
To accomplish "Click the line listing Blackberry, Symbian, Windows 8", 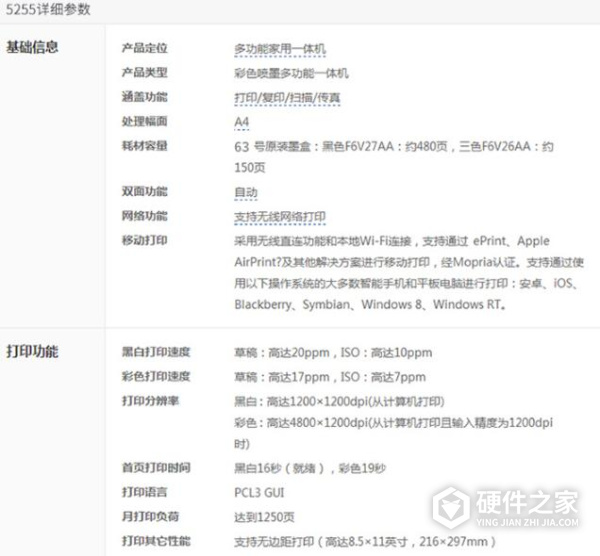I will [x=370, y=304].
